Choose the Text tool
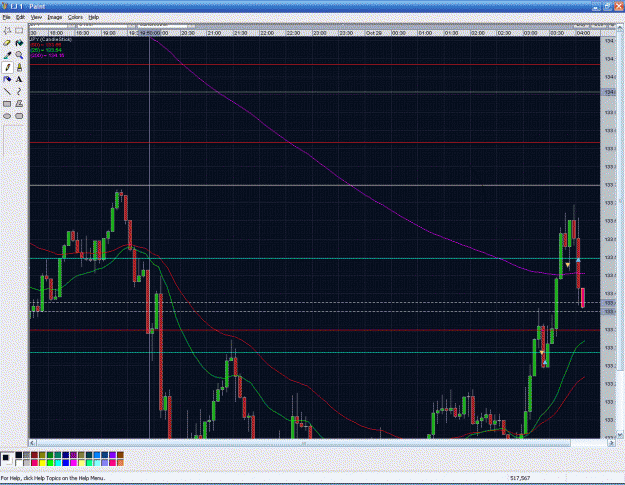Viewport: 625px width, 485px height. tap(19, 79)
